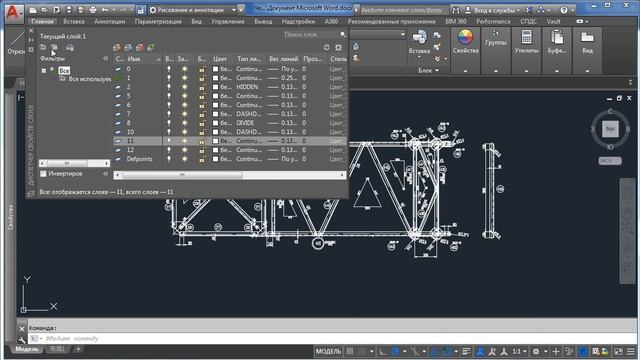Click the New property filter icon
The image size is (640, 360).
tap(43, 48)
